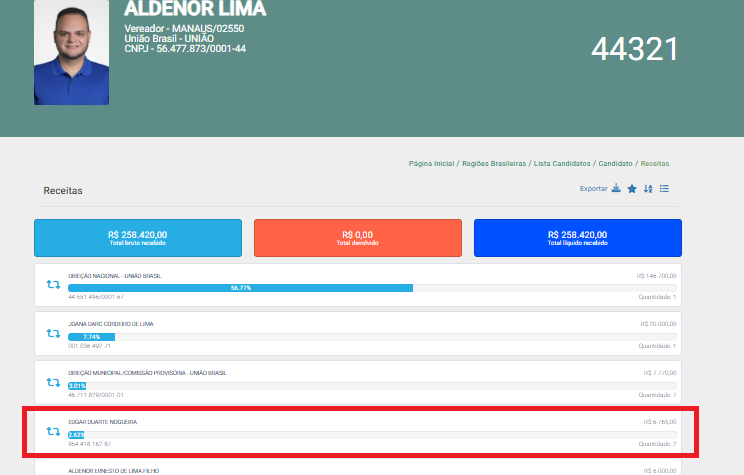Select the Total devolvido red card

pos(357,238)
